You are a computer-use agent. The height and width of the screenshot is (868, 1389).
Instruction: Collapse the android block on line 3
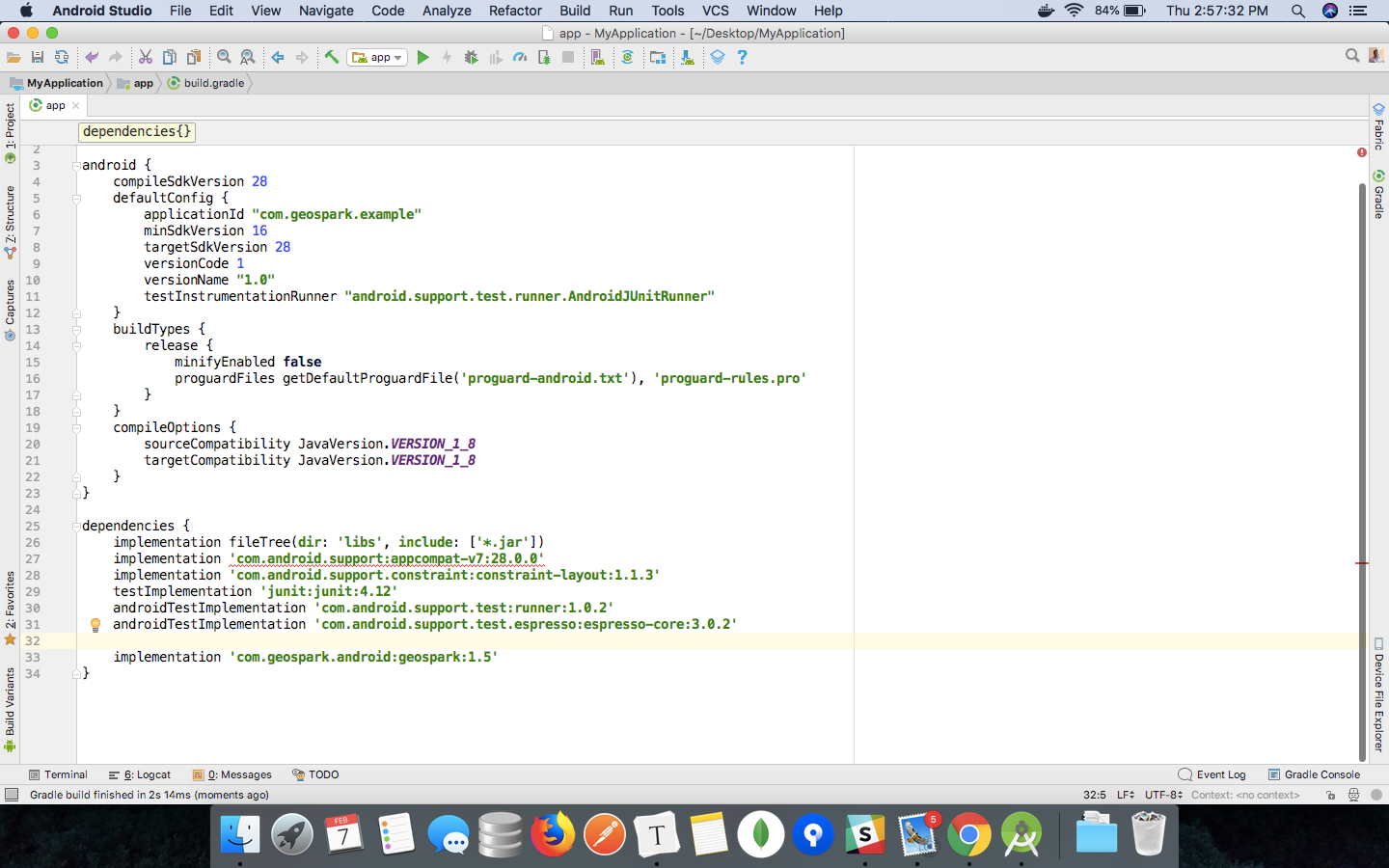click(x=76, y=166)
